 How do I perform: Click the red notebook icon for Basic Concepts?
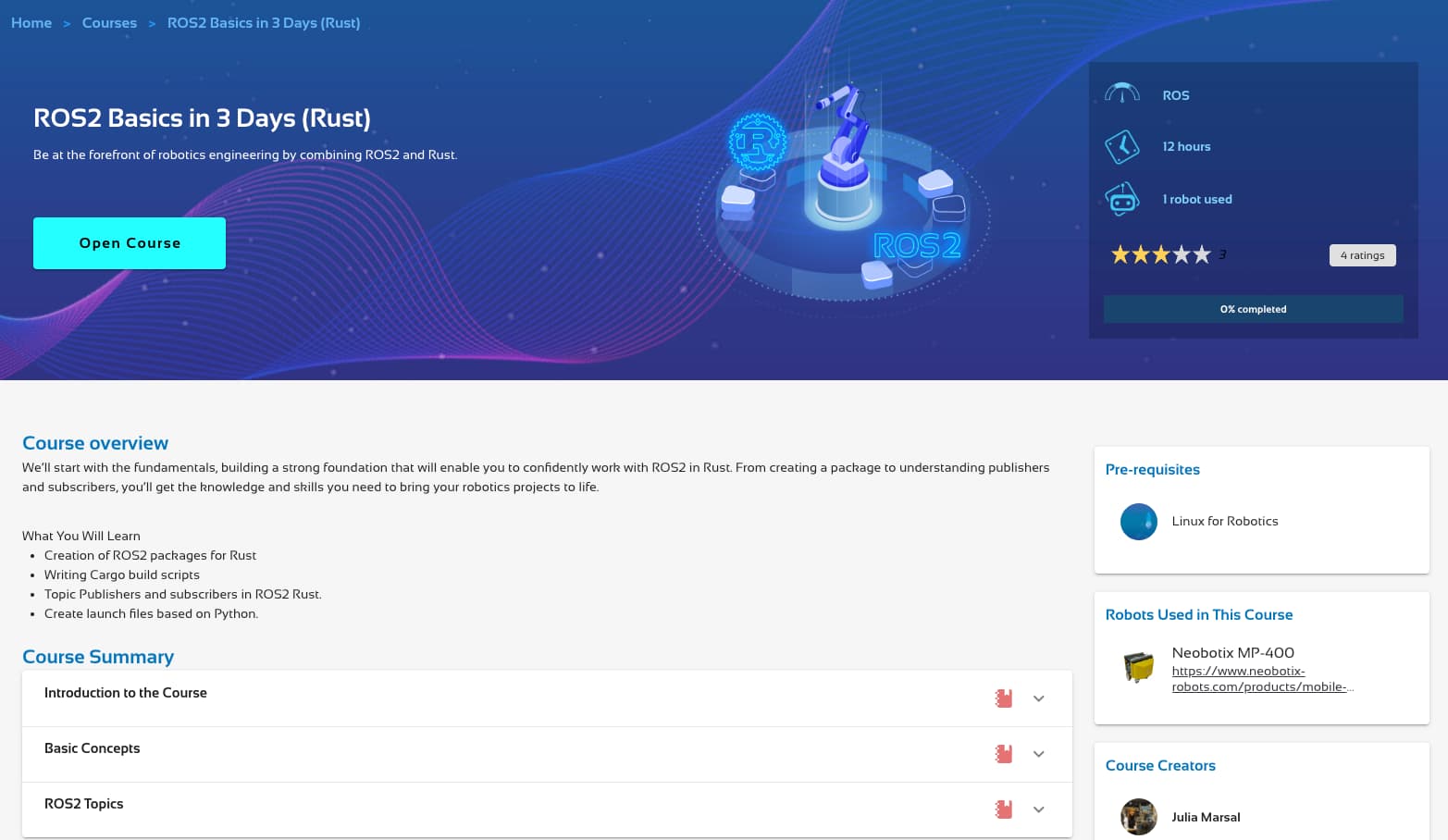coord(1004,754)
